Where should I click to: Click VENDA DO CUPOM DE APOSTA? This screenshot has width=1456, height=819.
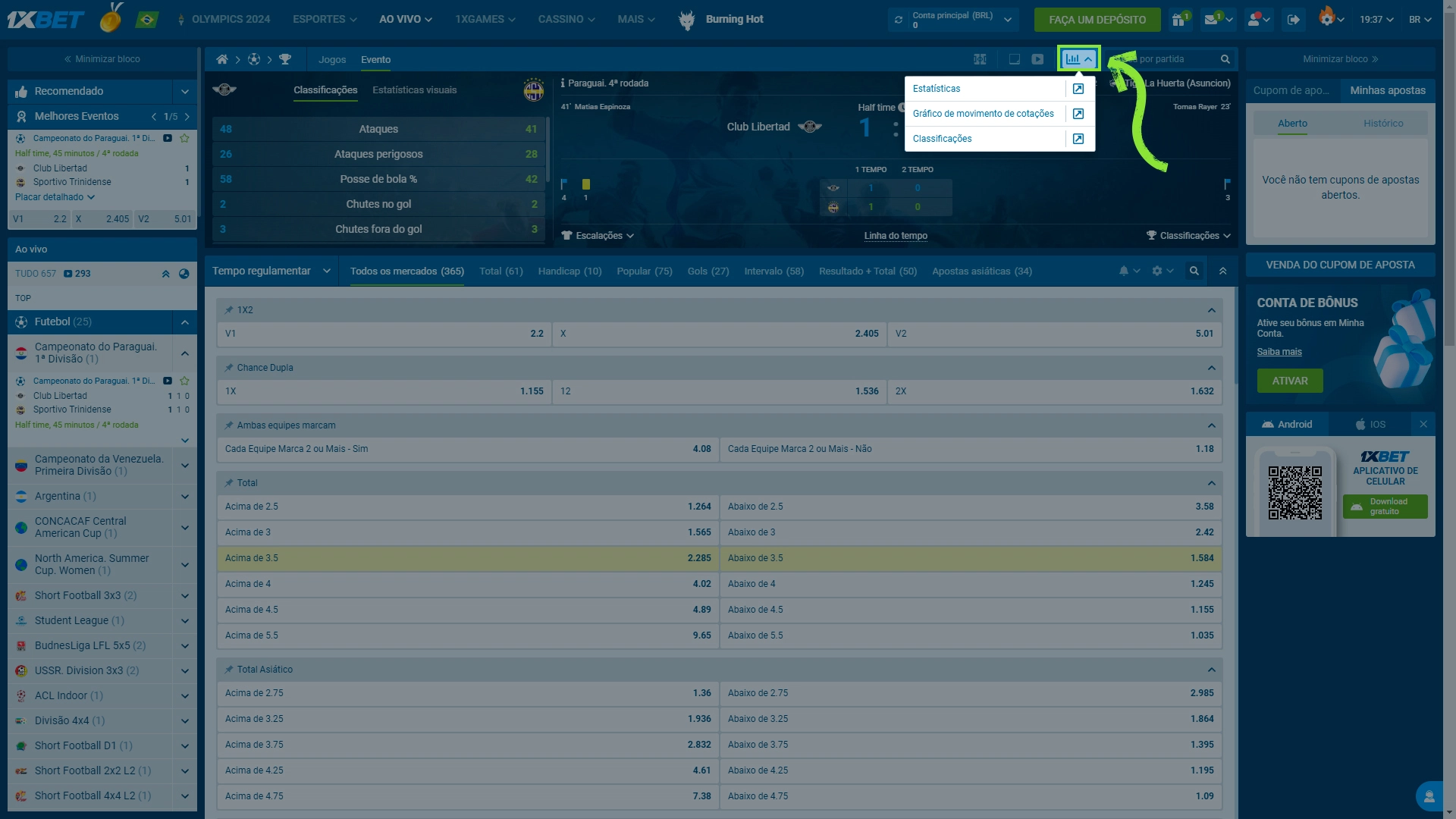1340,265
